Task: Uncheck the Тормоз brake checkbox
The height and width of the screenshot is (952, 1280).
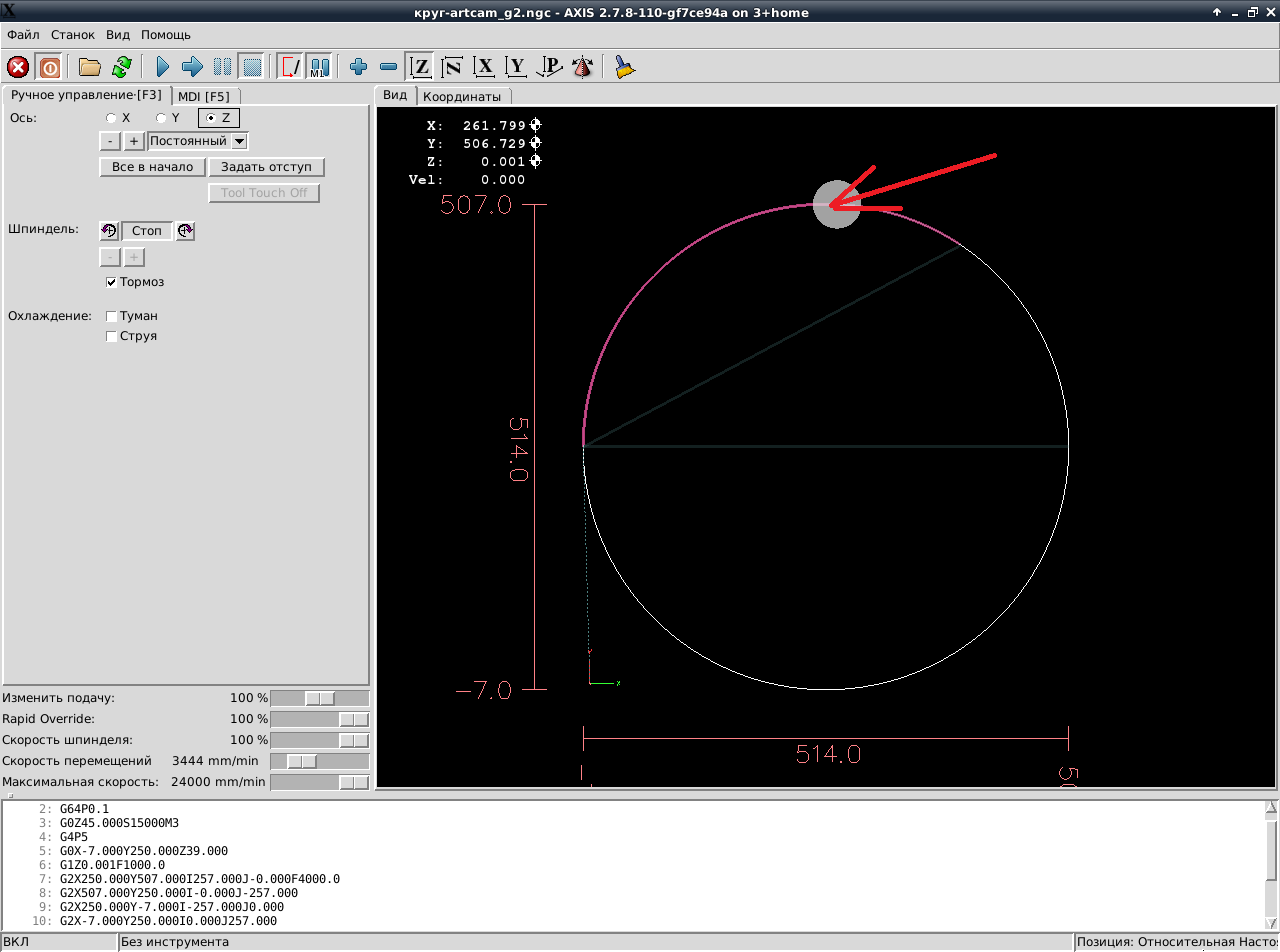Action: tap(112, 282)
